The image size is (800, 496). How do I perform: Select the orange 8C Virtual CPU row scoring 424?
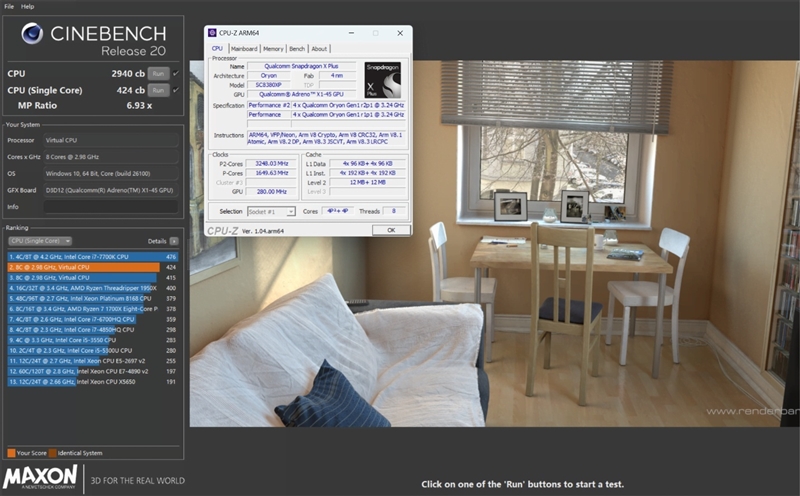pos(92,267)
